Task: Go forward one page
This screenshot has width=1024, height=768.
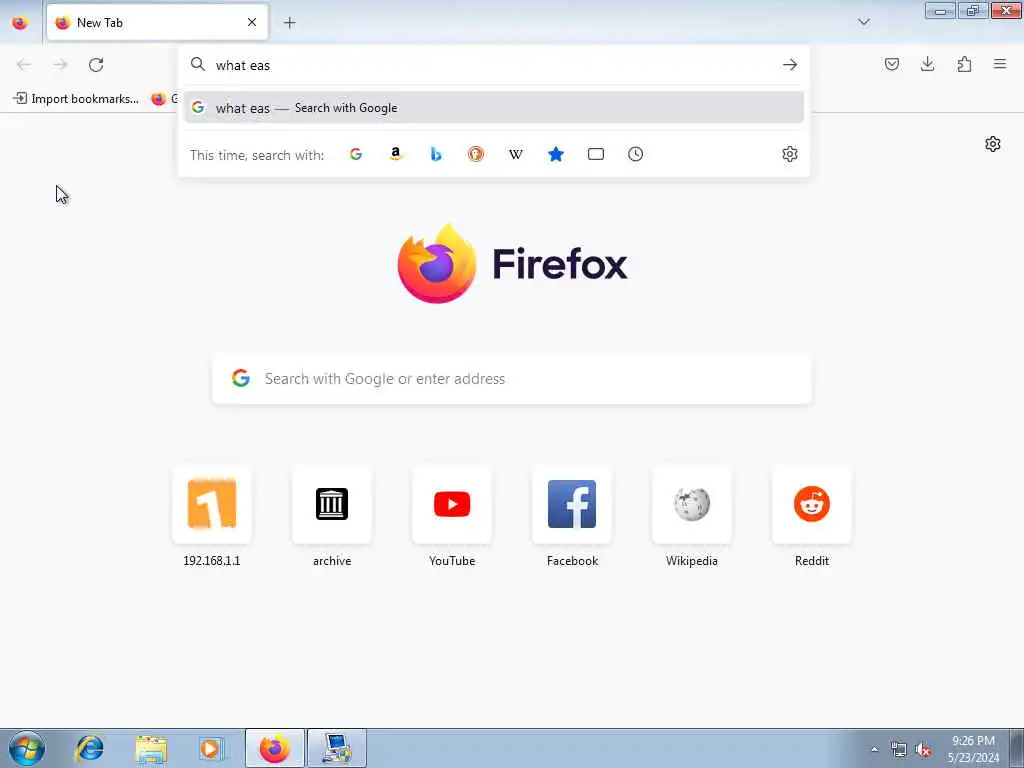Action: pos(60,65)
